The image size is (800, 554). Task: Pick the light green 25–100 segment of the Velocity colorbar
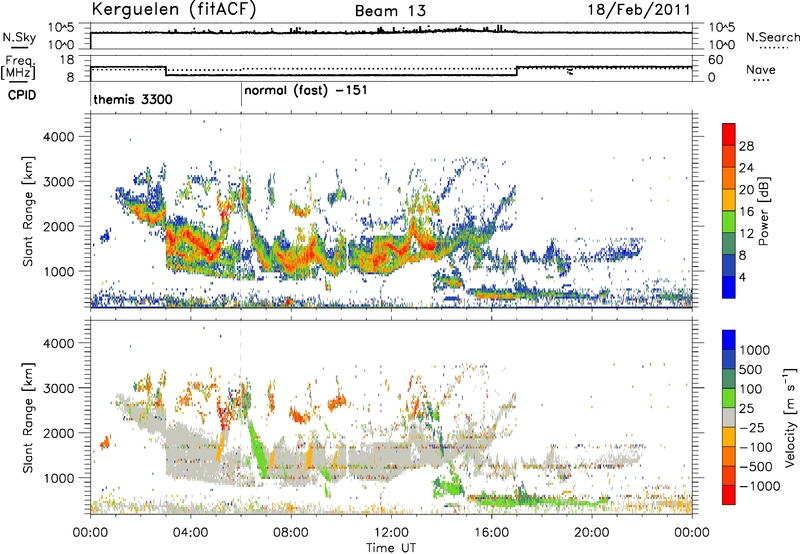click(x=729, y=398)
